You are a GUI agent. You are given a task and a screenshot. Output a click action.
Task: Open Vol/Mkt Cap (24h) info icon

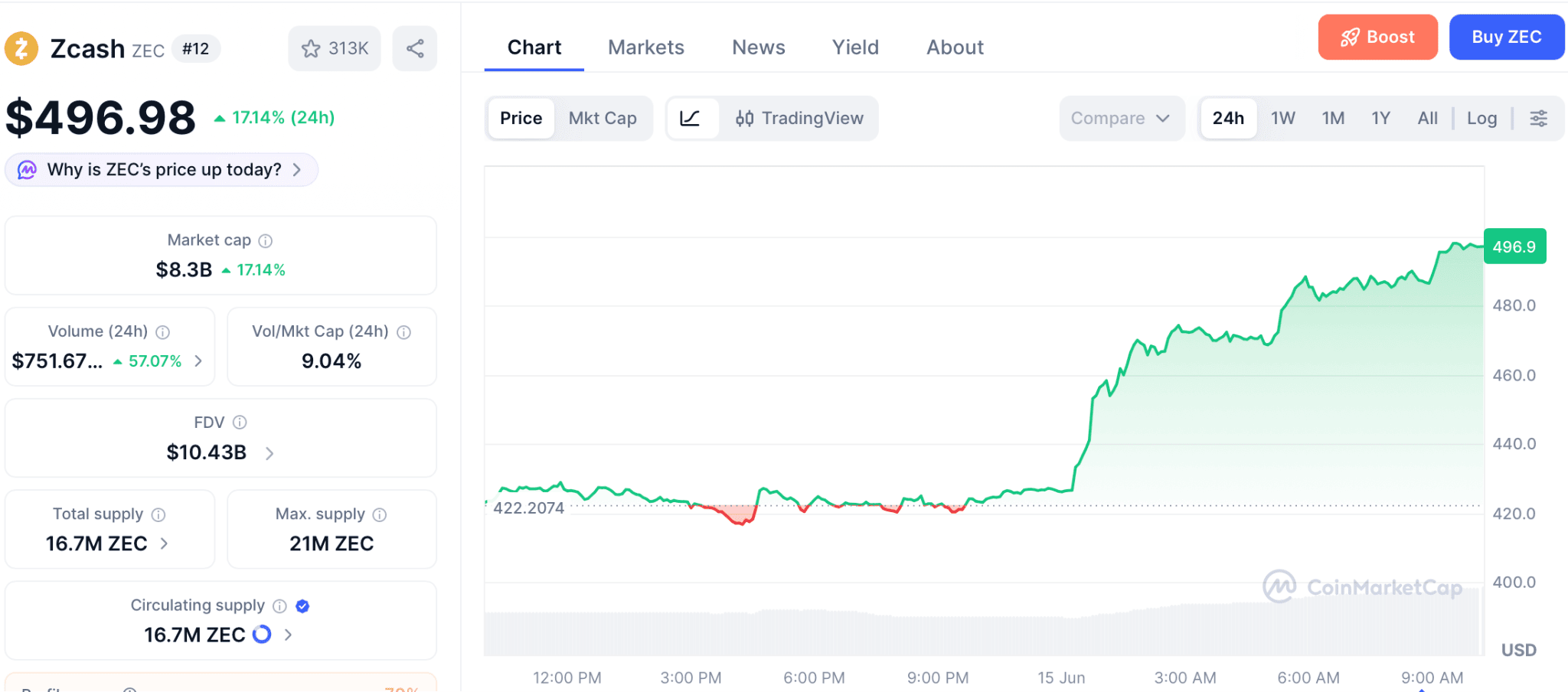click(x=404, y=332)
